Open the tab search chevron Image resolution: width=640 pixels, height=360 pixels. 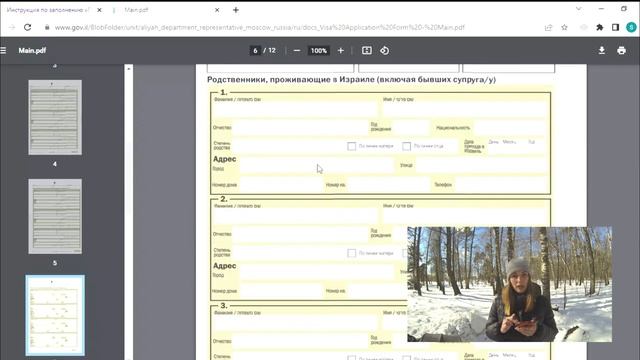(579, 9)
